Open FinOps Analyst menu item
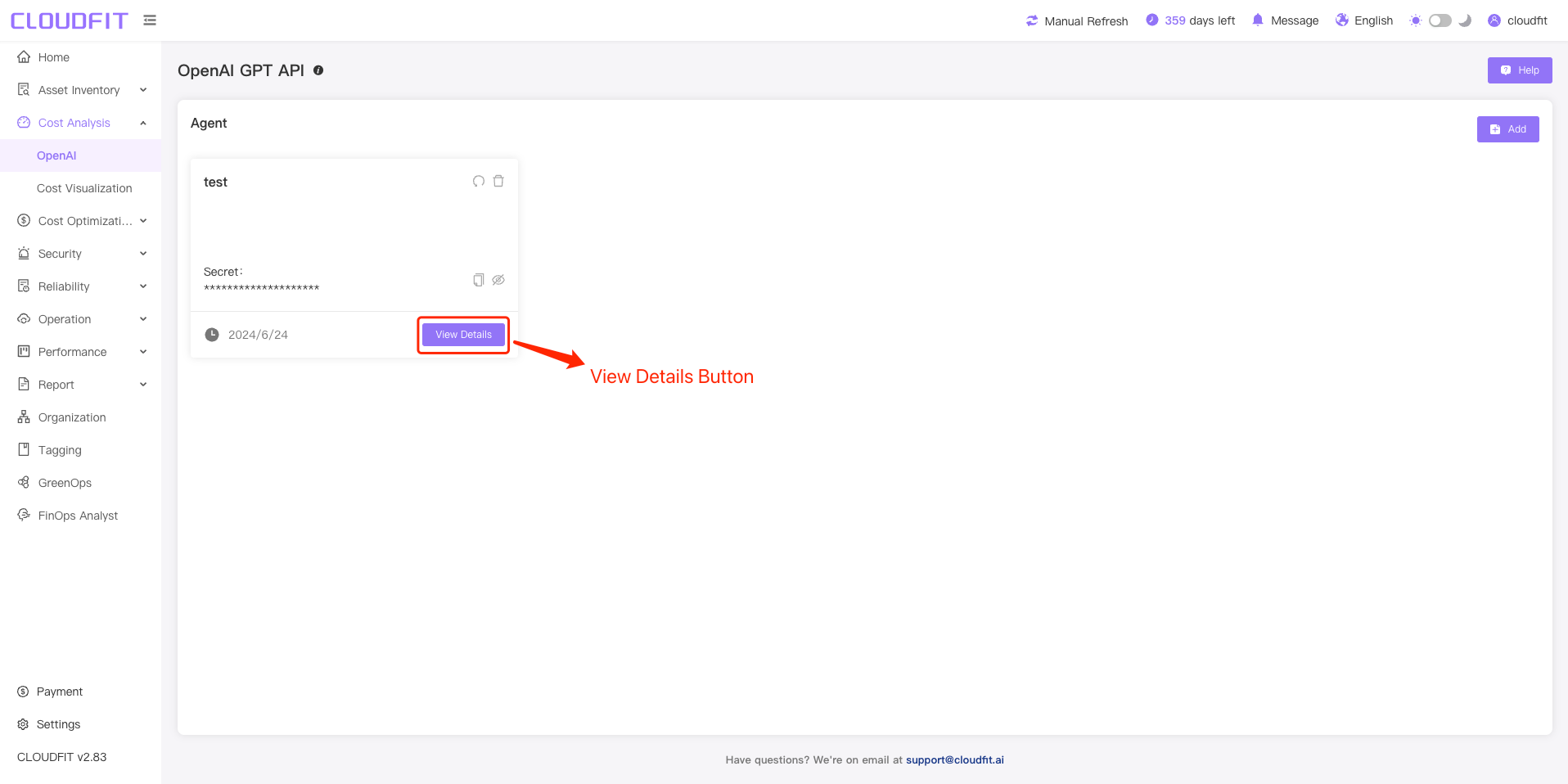 80,516
